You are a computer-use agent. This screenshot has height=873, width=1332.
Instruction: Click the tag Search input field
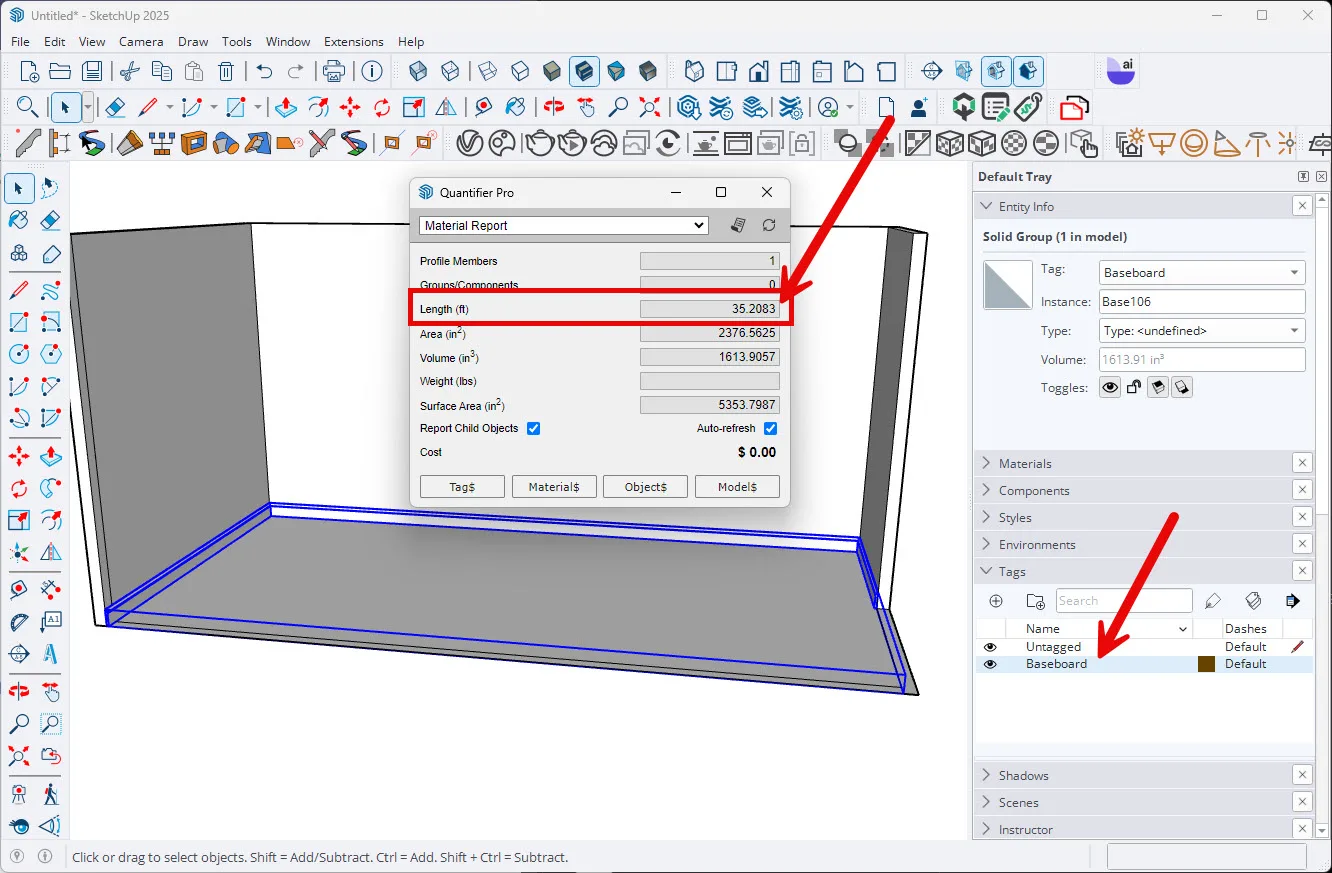click(1123, 600)
